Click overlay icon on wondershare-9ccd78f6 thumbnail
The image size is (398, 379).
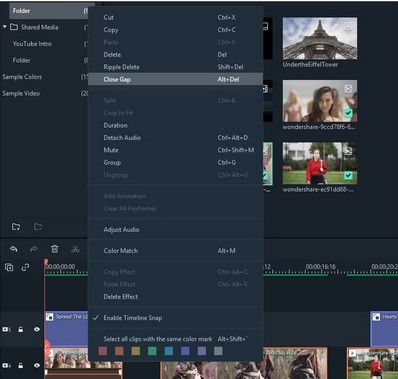pos(348,88)
